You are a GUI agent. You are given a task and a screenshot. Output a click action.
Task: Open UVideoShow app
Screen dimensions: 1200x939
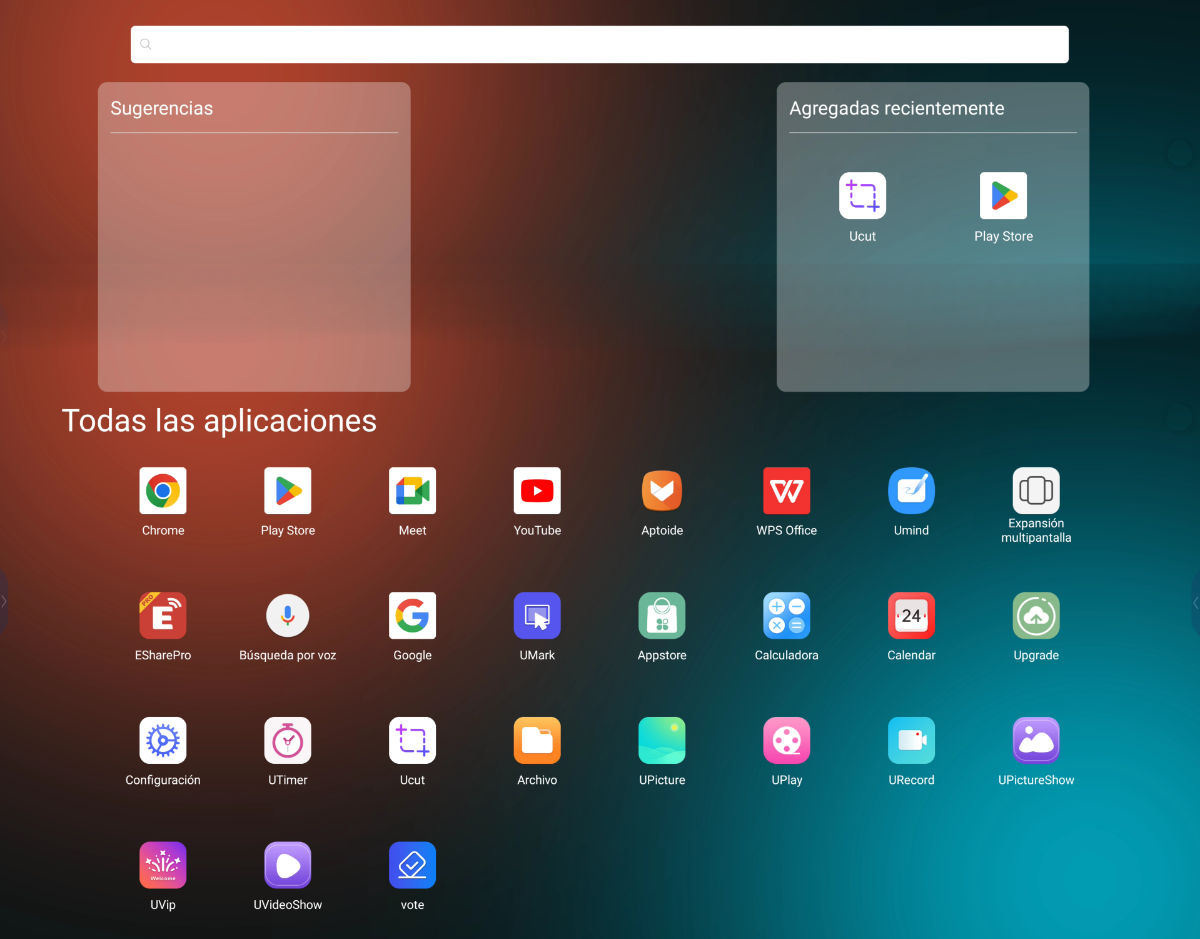[288, 866]
